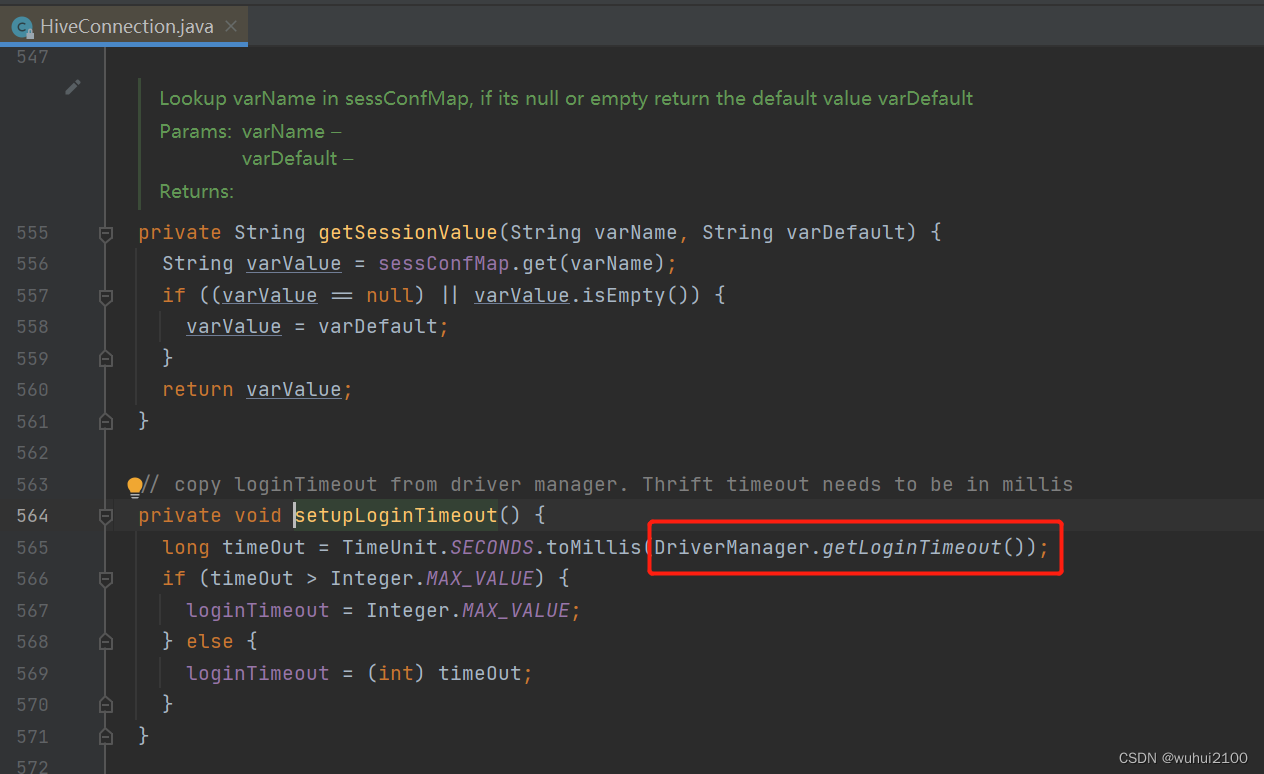Click the 'Params:' label in doc comment

click(x=196, y=131)
